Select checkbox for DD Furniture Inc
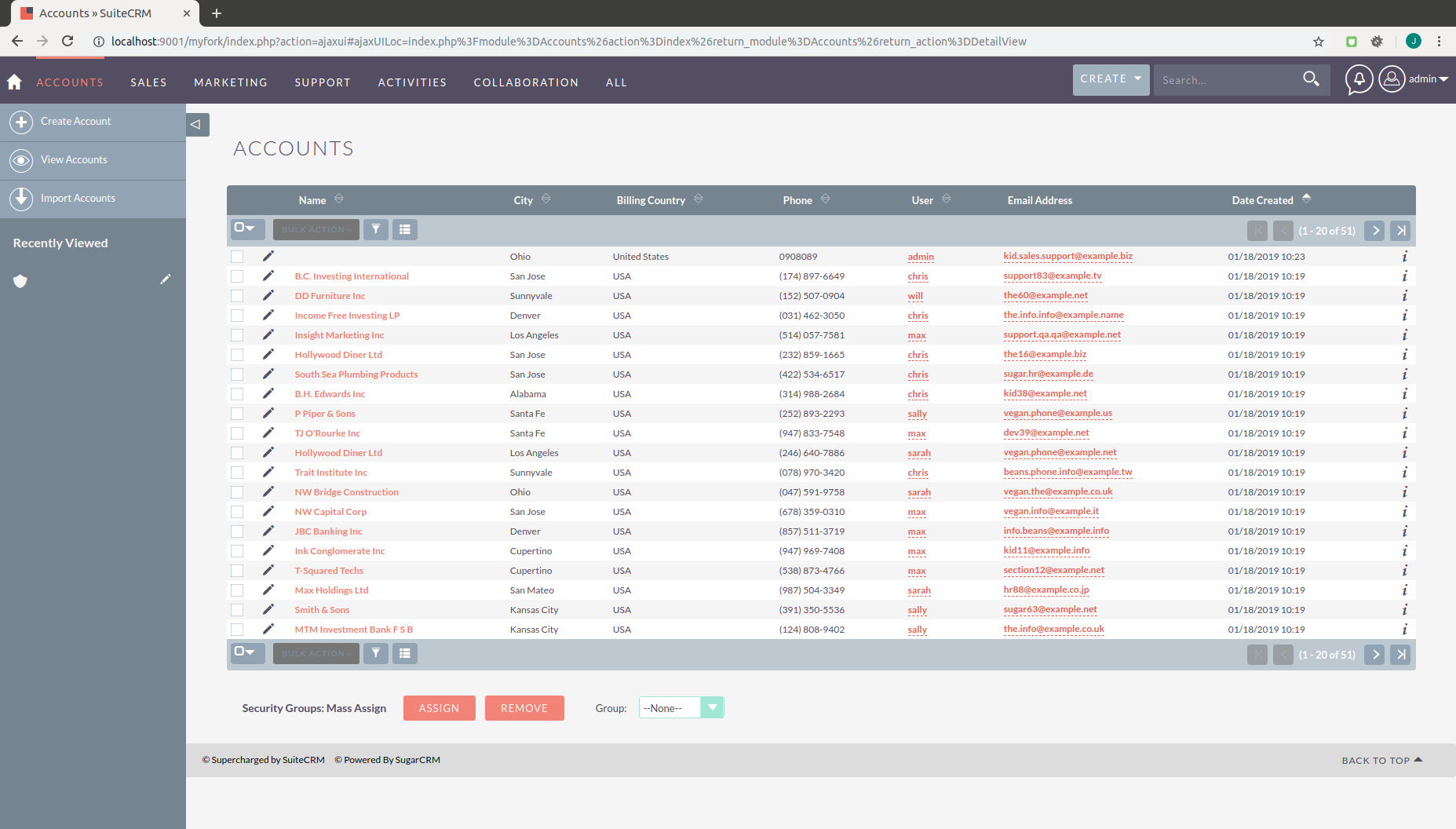1456x829 pixels. click(237, 296)
